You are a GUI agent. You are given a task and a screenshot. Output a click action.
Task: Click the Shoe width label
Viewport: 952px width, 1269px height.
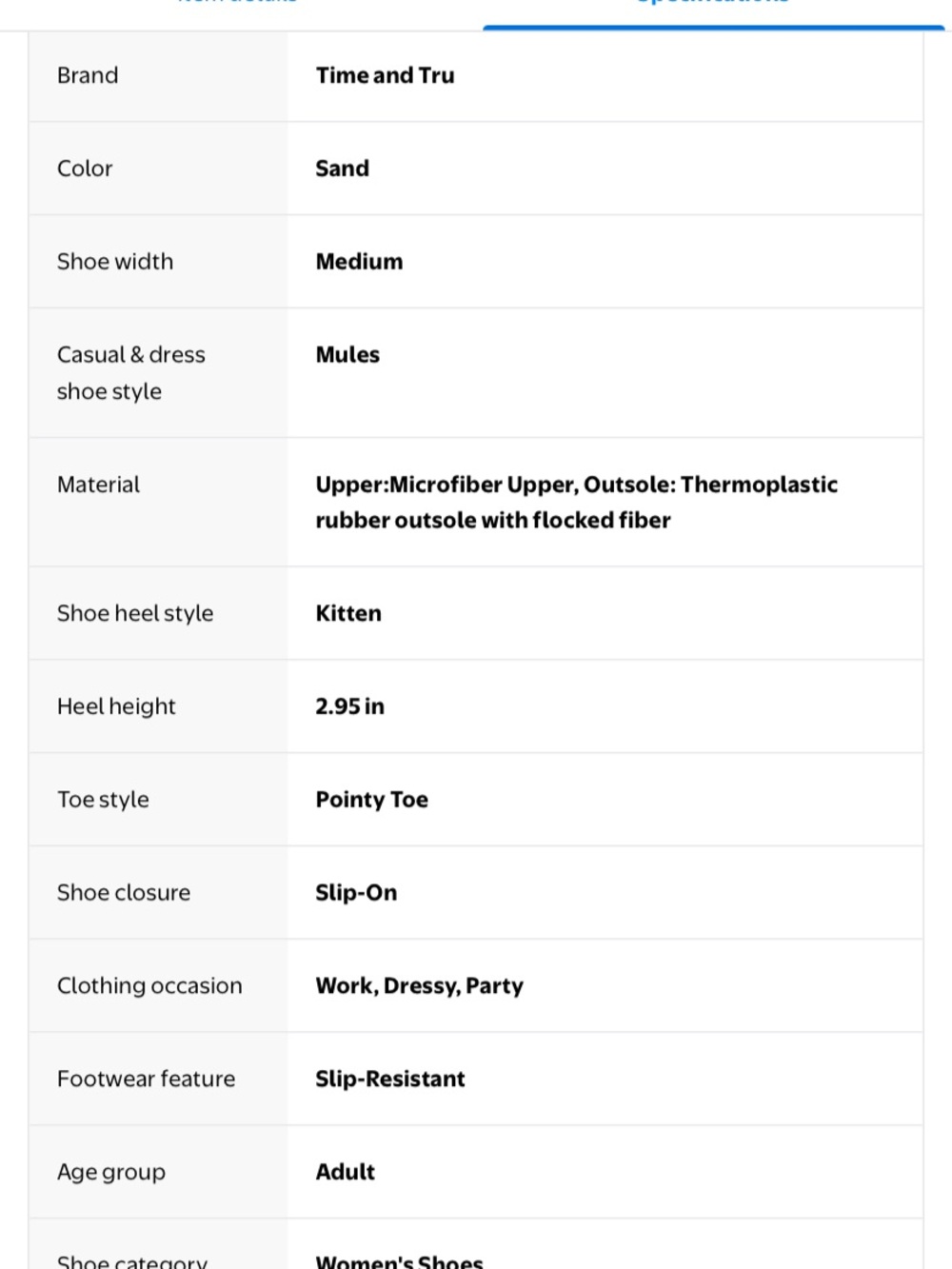pos(115,262)
